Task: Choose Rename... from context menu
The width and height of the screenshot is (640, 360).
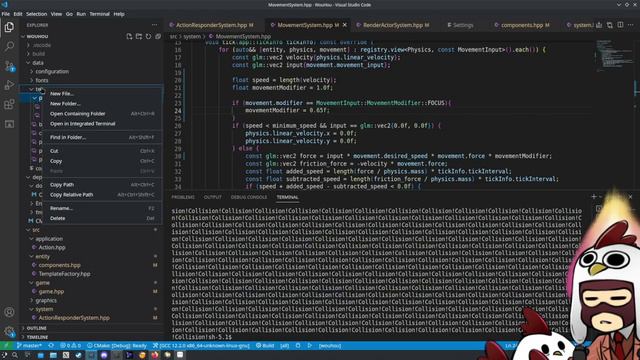Action: [x=102, y=208]
